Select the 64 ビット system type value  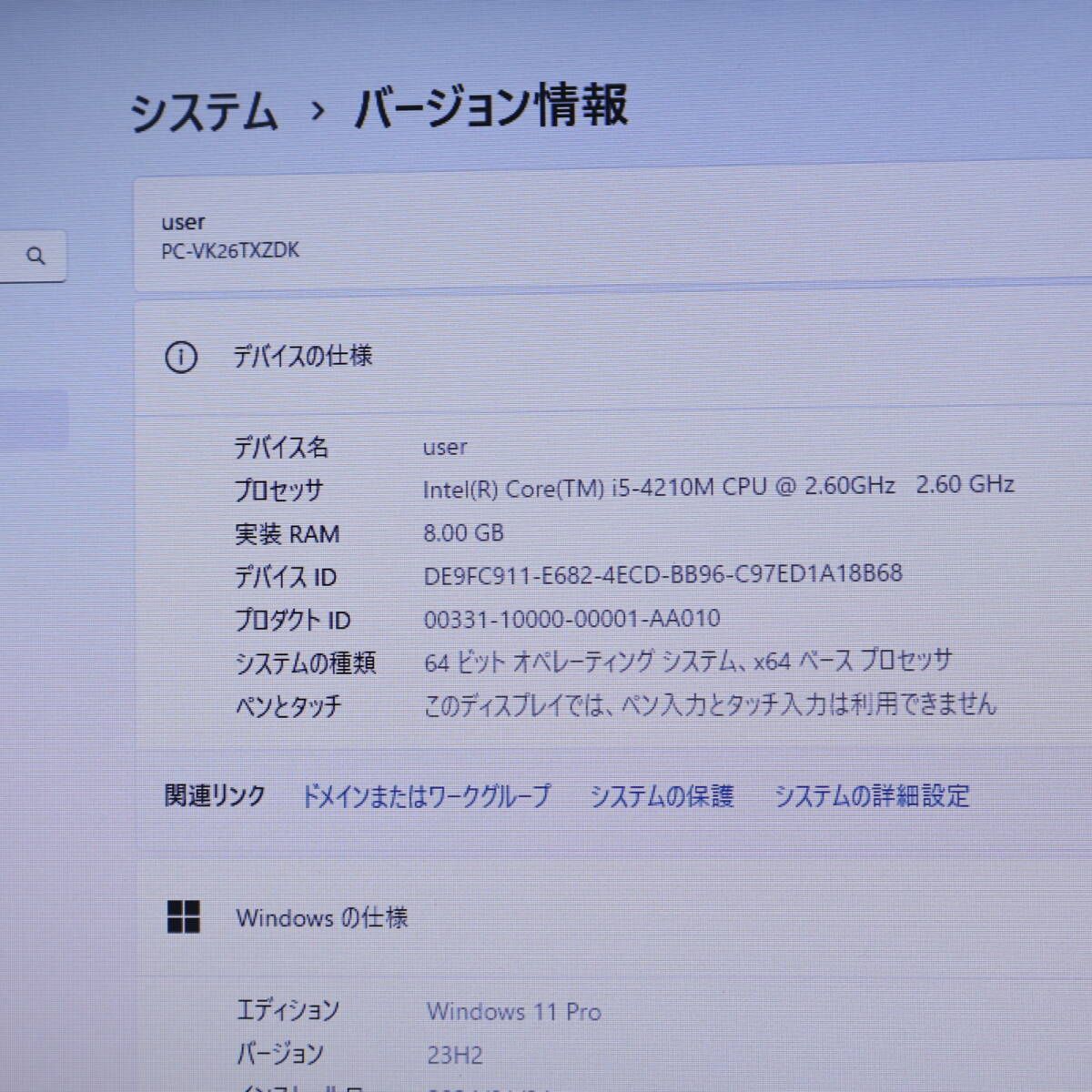688,661
